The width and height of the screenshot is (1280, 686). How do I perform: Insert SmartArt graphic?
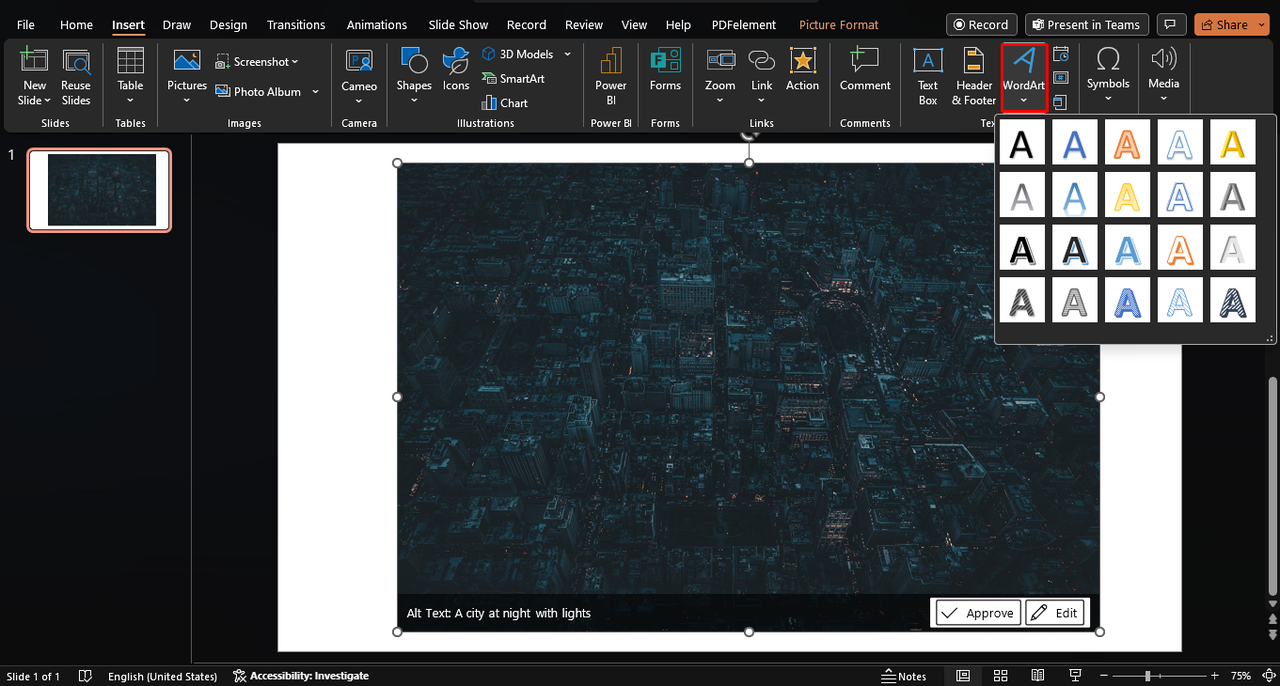[513, 78]
